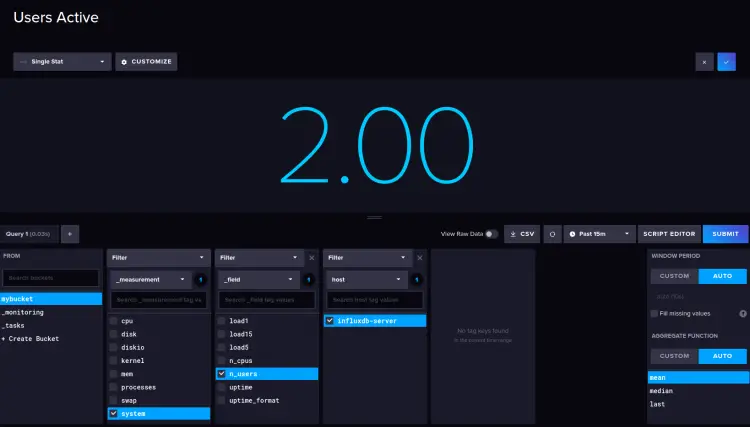The height and width of the screenshot is (427, 750).
Task: Open the Single Stat visualization dropdown
Action: coord(62,62)
